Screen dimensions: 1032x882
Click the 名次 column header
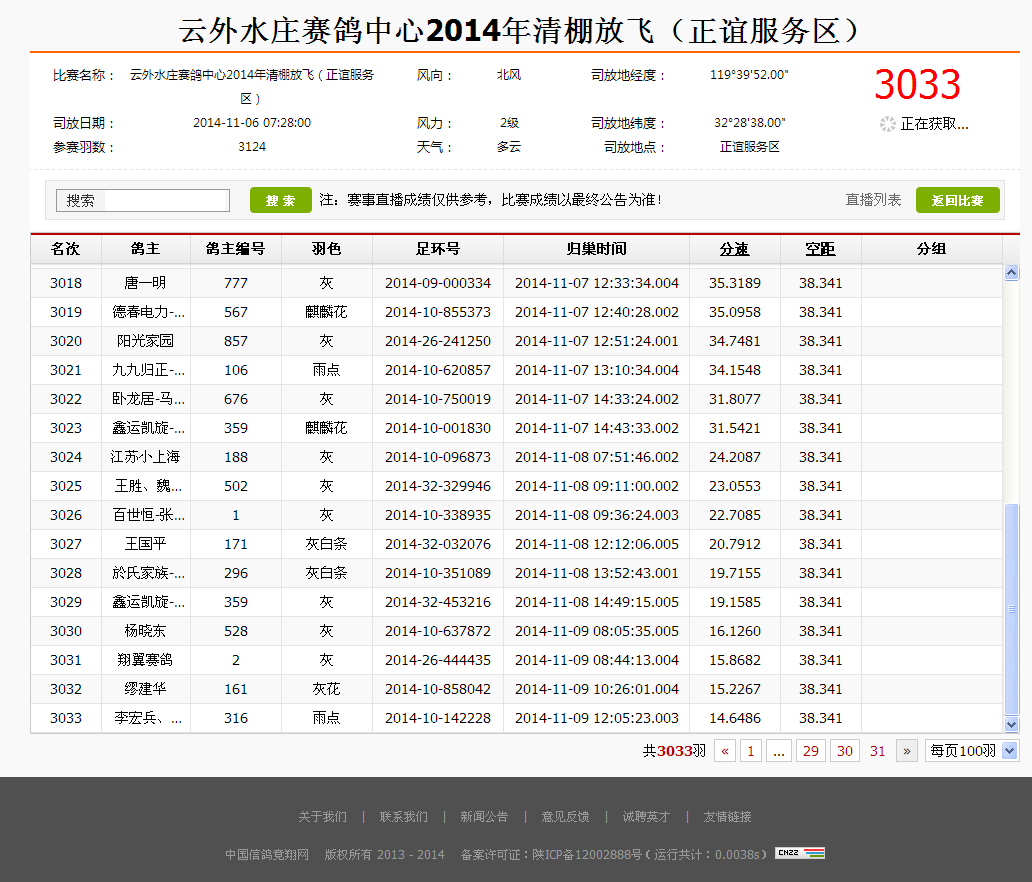(66, 249)
